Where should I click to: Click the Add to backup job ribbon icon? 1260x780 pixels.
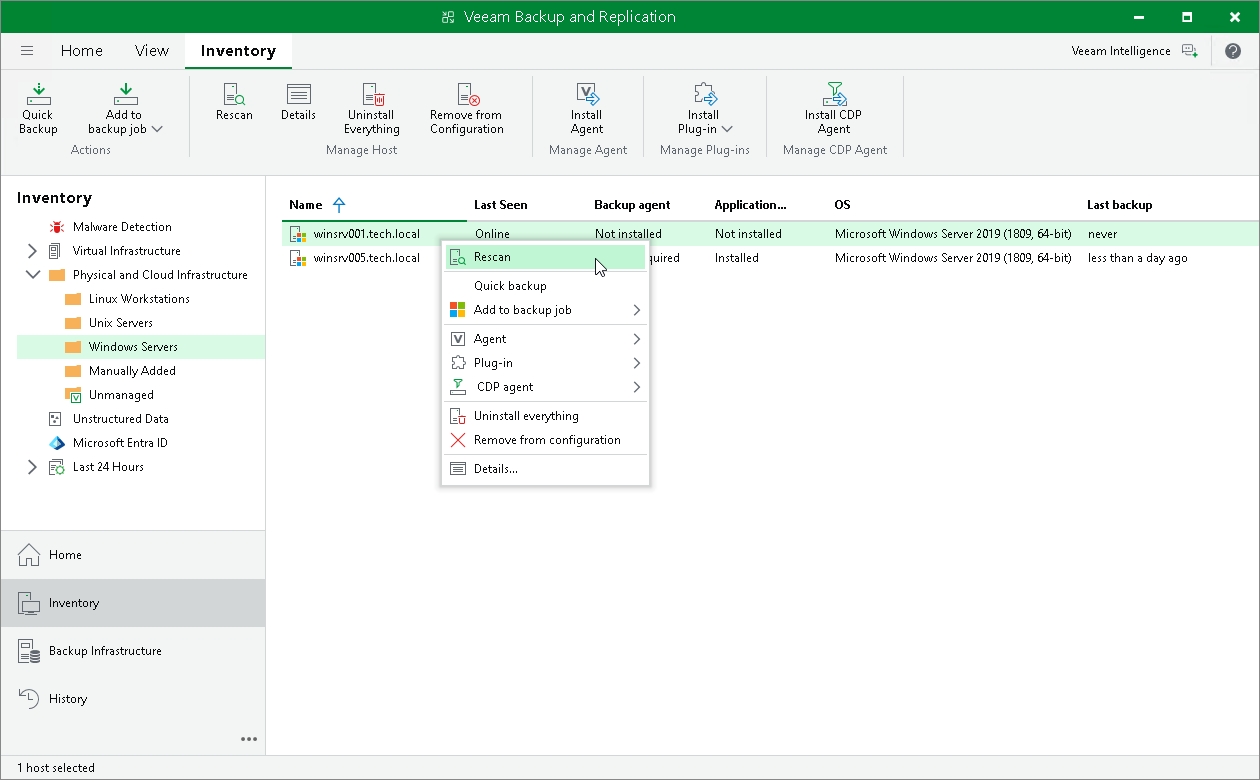coord(125,108)
